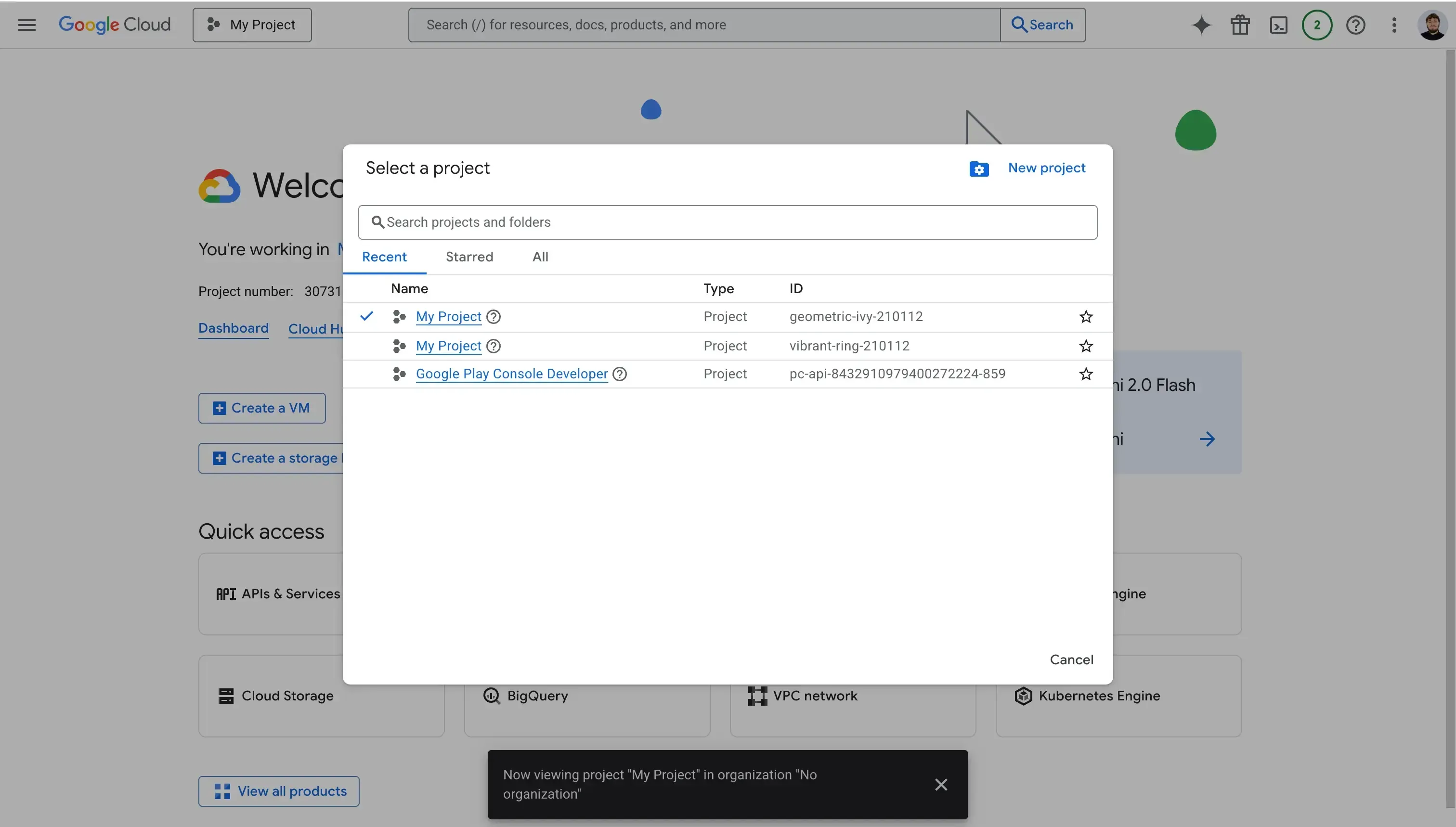
Task: Star the vibrant-ring-210112 project
Action: (1086, 346)
